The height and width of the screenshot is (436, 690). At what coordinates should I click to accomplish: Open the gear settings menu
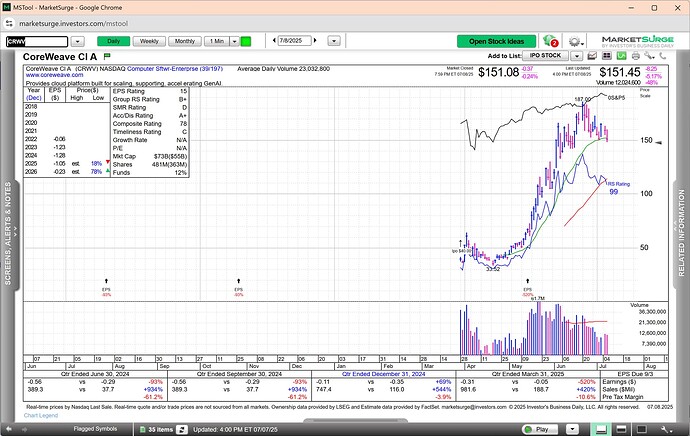pos(575,41)
